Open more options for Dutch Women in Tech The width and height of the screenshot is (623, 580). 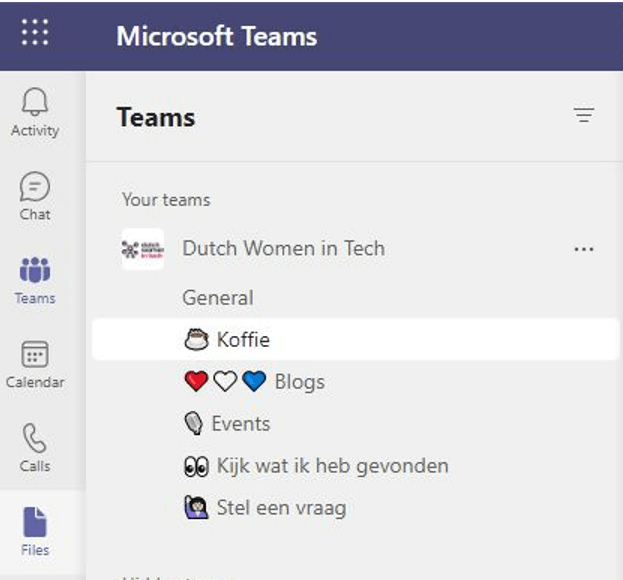coord(584,249)
